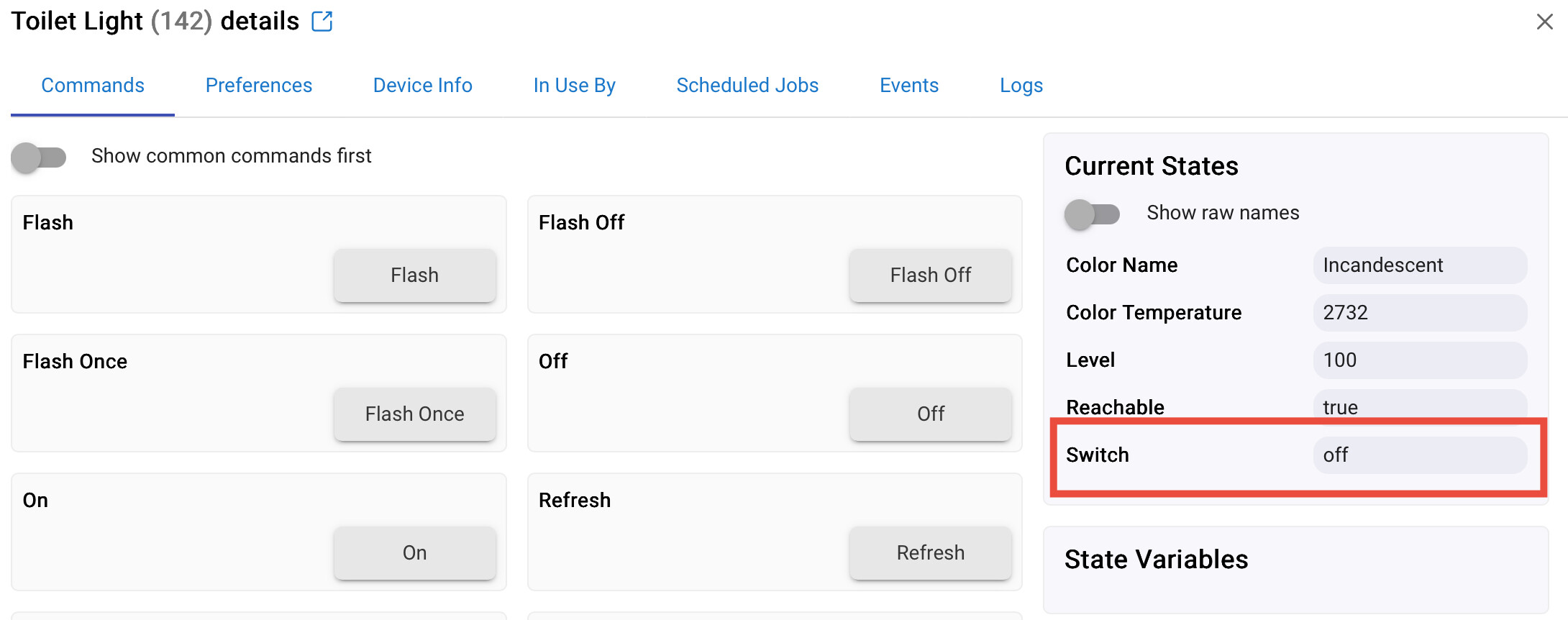The image size is (1568, 620).
Task: Run the Flash Off command
Action: point(931,275)
